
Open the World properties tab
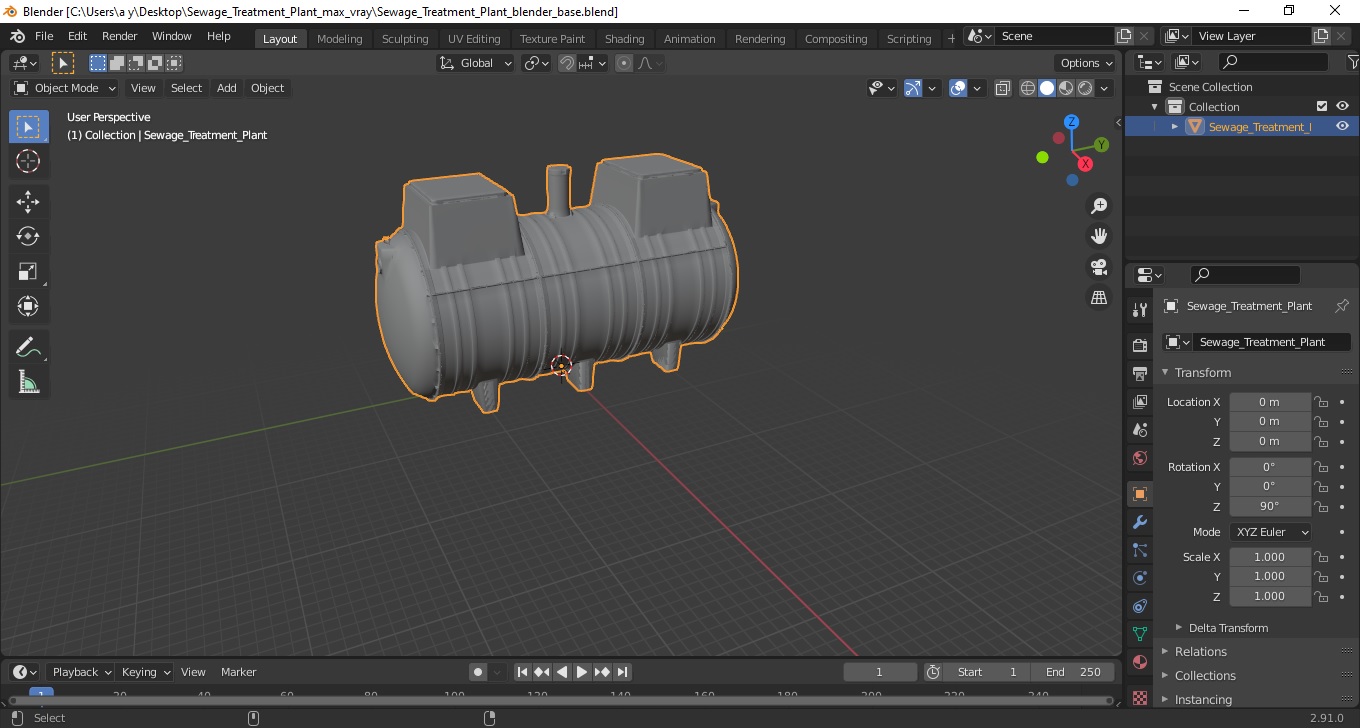(1139, 457)
